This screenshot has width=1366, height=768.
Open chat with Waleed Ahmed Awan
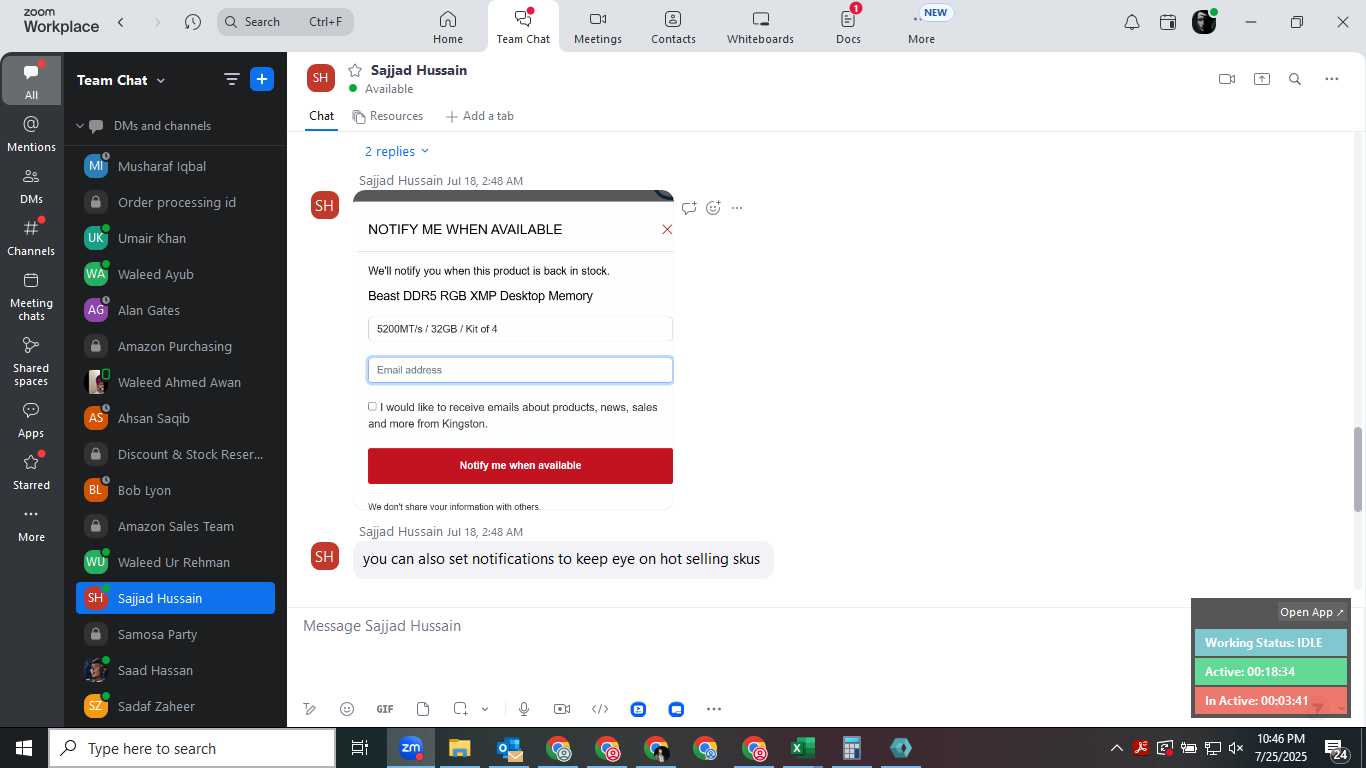[x=175, y=382]
